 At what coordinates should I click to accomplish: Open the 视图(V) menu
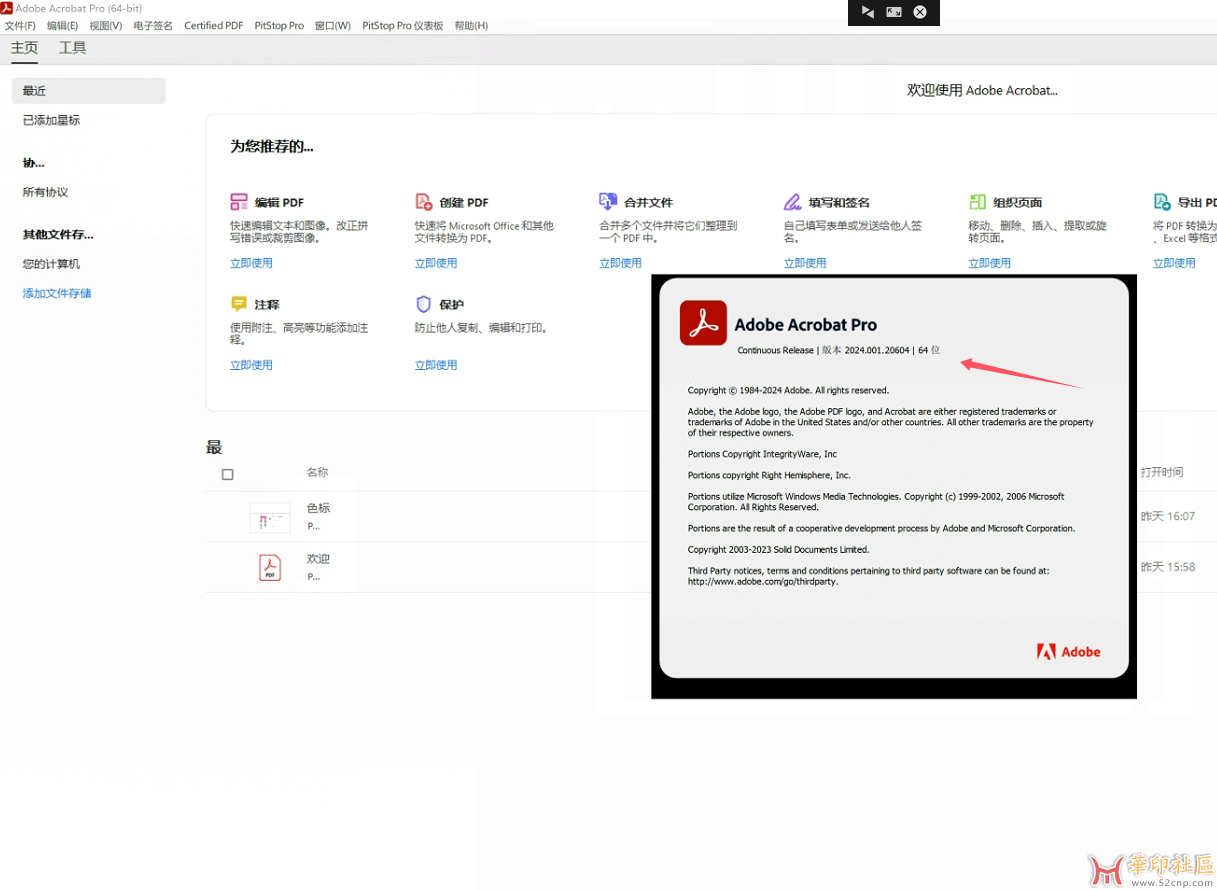[105, 26]
